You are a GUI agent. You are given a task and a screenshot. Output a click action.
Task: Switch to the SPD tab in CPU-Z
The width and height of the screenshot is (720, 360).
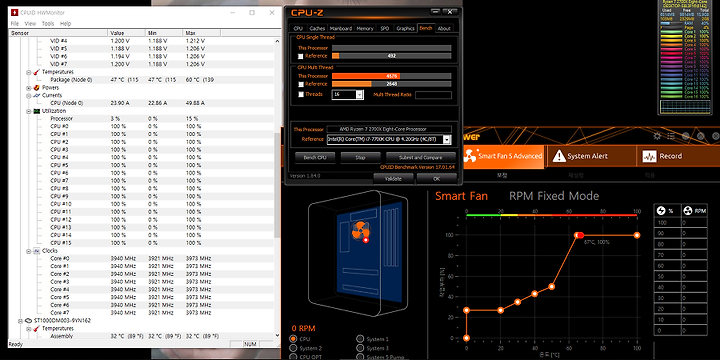(x=384, y=28)
